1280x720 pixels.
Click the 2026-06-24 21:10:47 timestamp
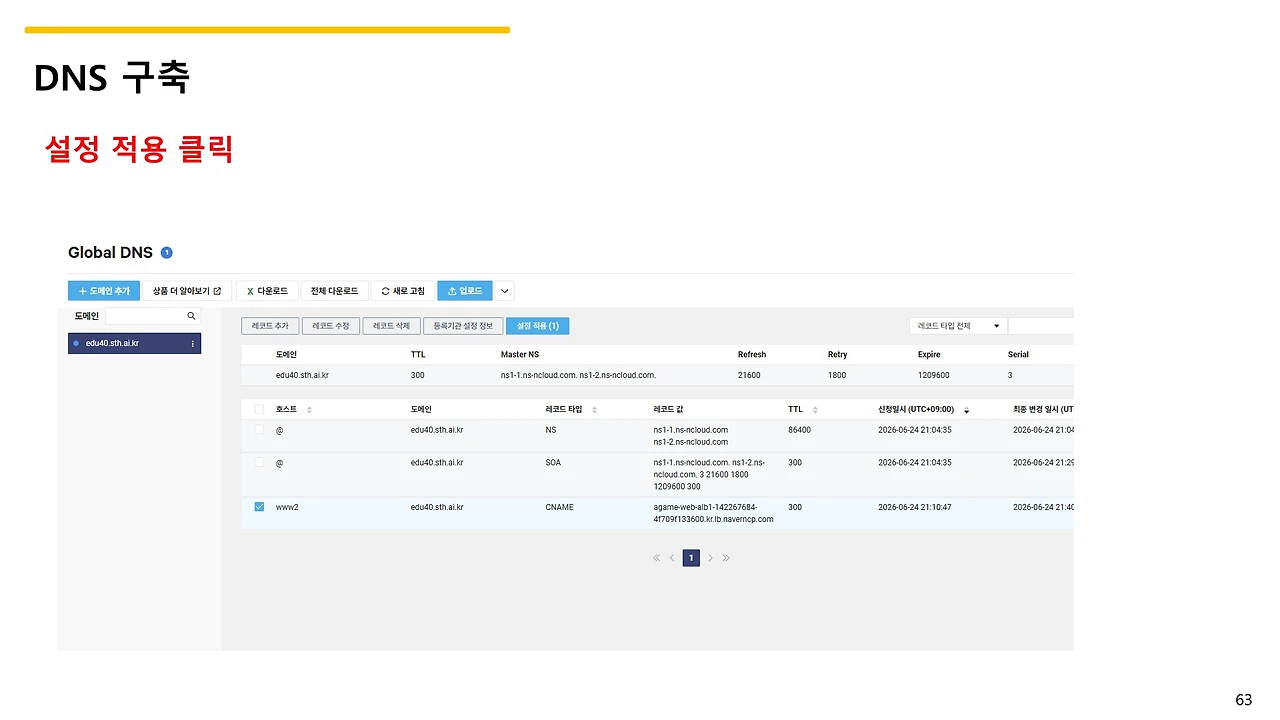click(x=915, y=507)
